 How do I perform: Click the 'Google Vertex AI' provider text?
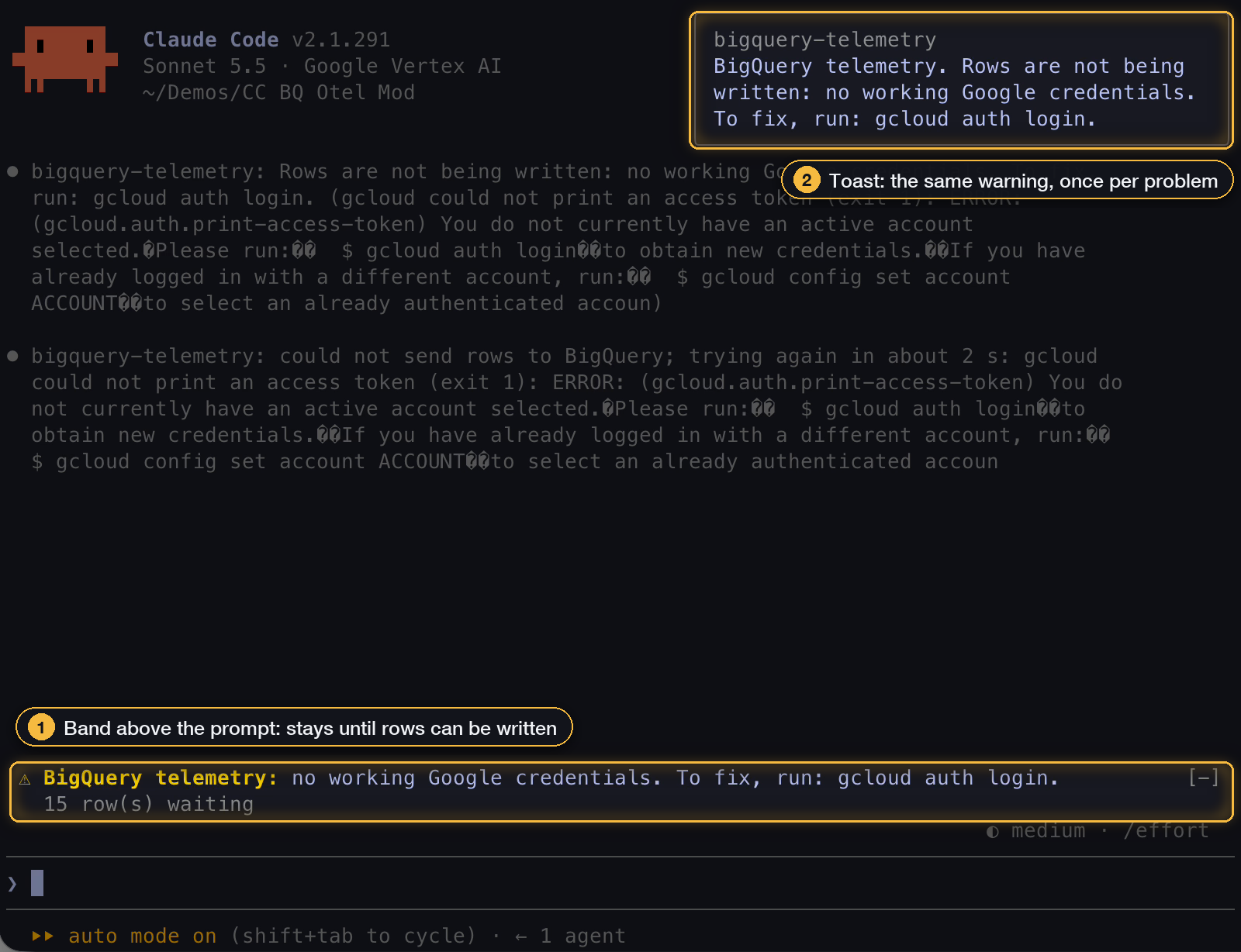403,66
